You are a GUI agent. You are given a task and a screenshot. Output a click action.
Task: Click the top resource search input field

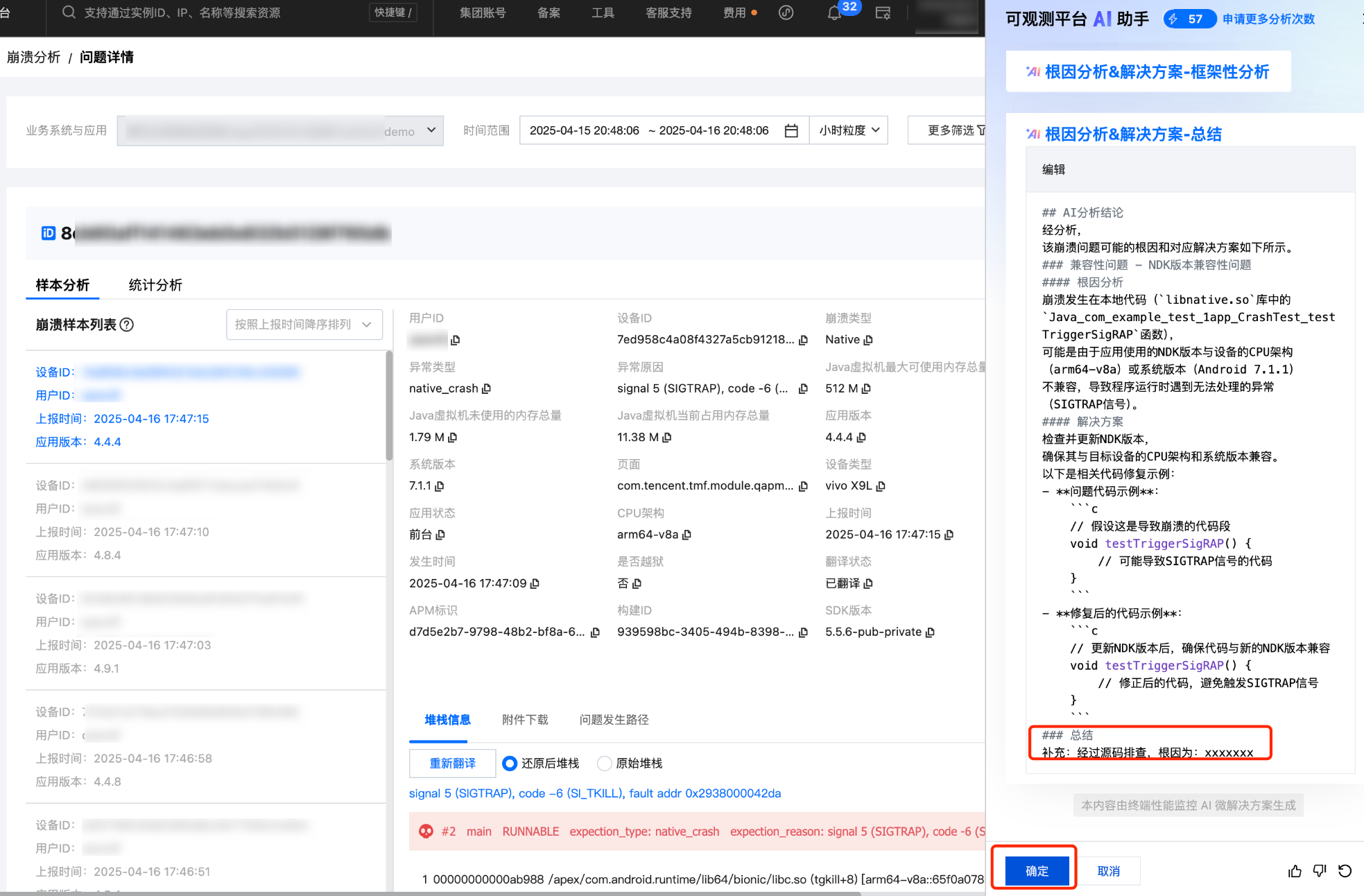coord(182,12)
